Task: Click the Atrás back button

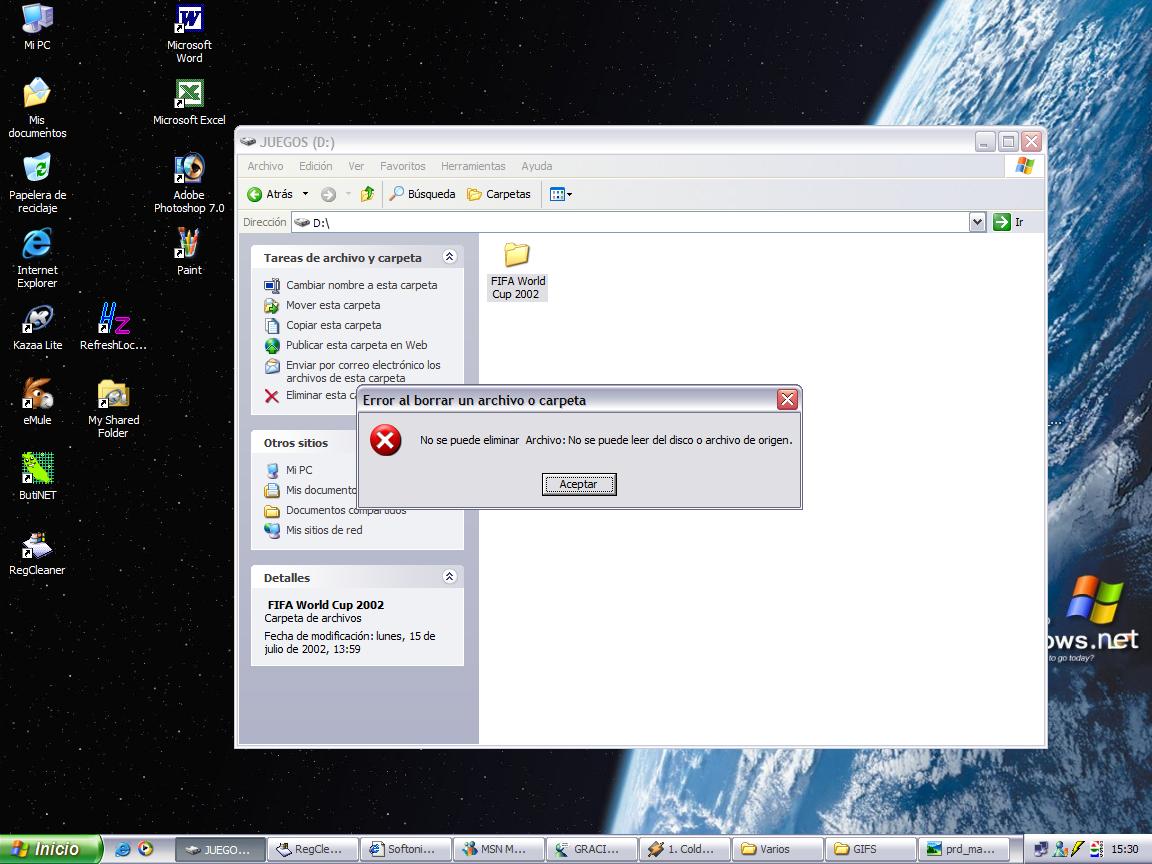Action: (270, 194)
